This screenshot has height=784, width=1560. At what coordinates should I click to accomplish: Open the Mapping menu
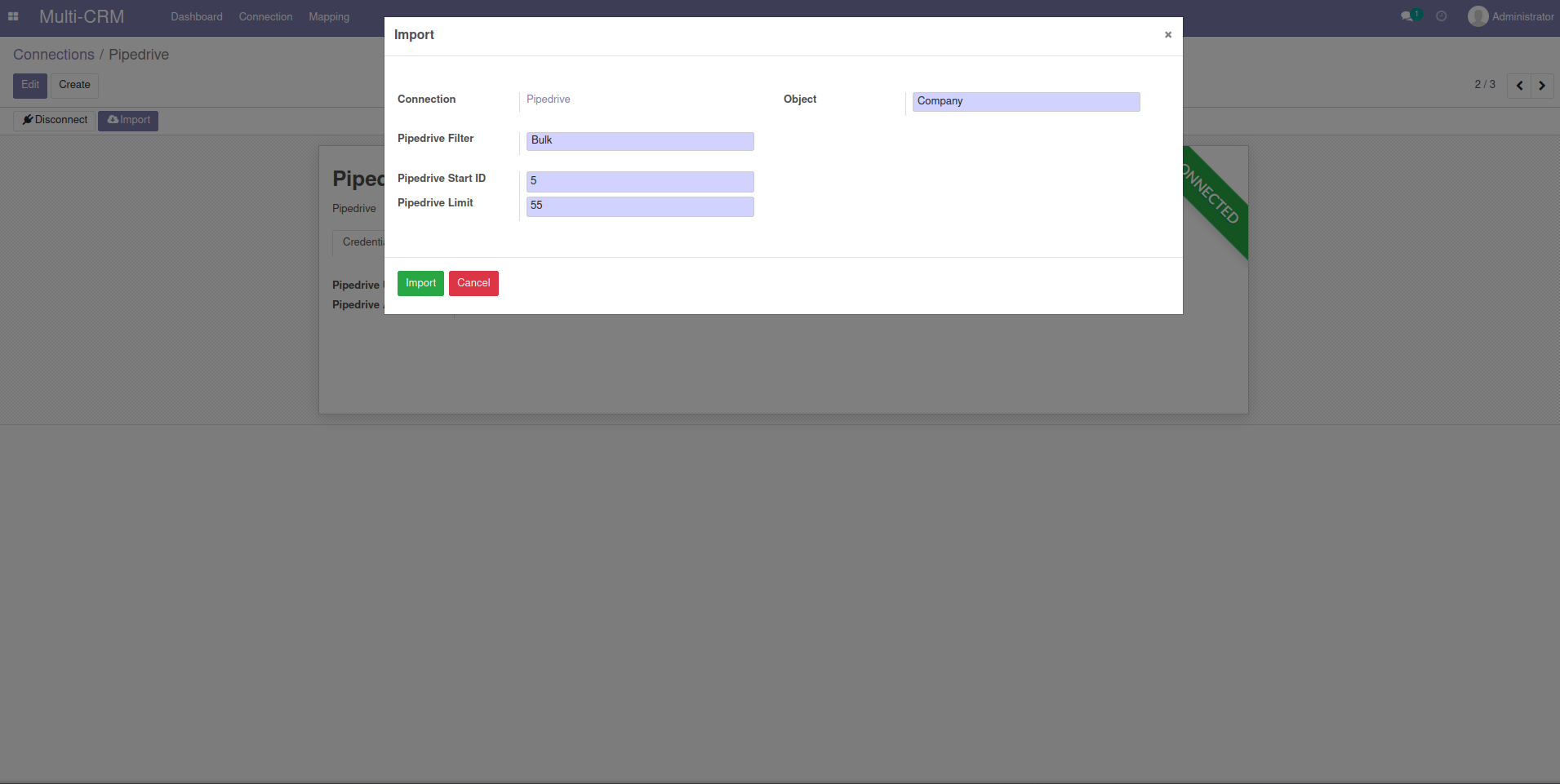click(329, 17)
